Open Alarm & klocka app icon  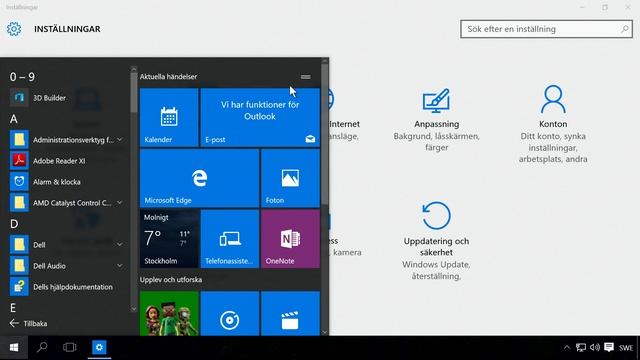coord(19,182)
